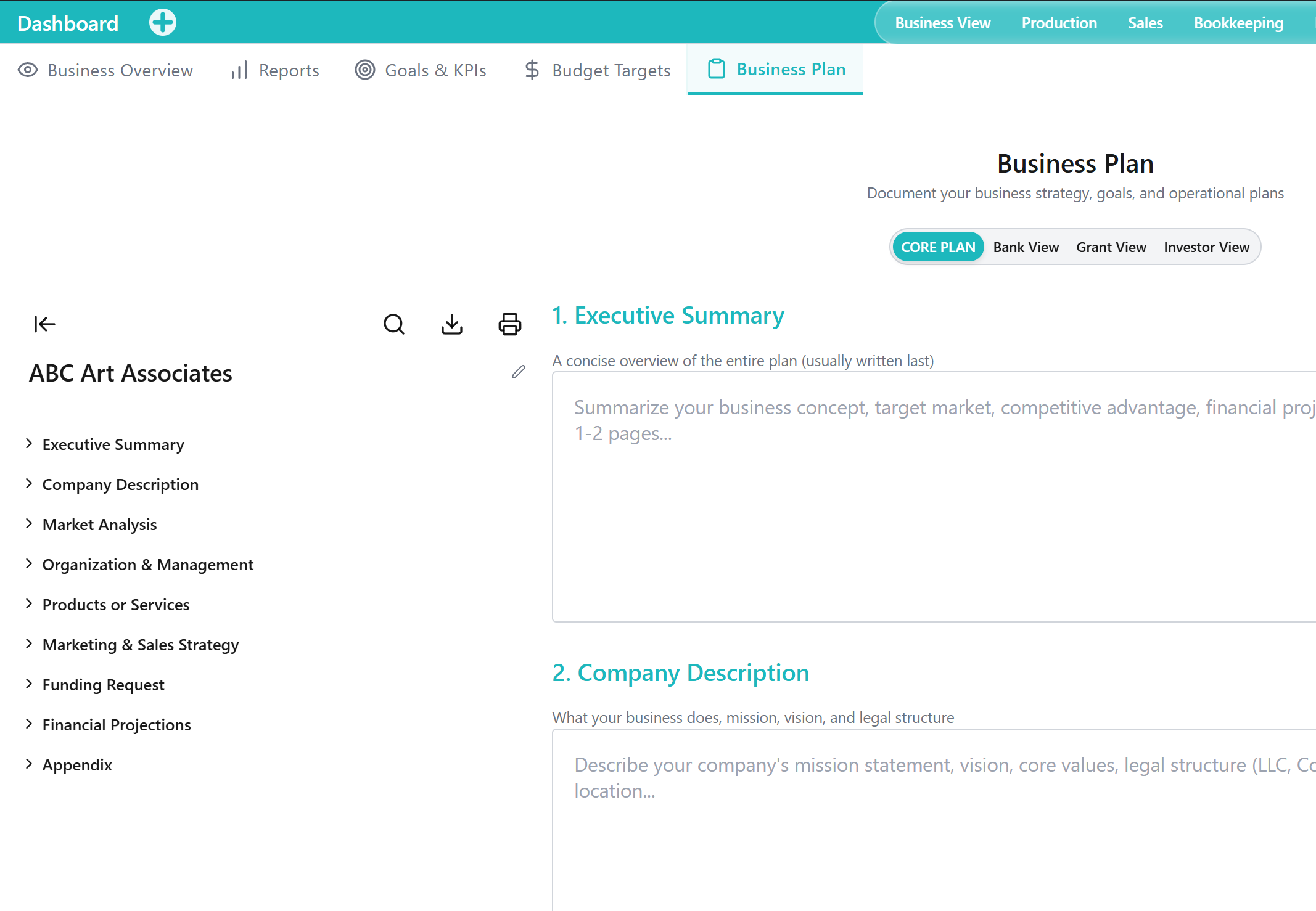Switch to Investor View
Screen dimensions: 1316x911
(1206, 247)
